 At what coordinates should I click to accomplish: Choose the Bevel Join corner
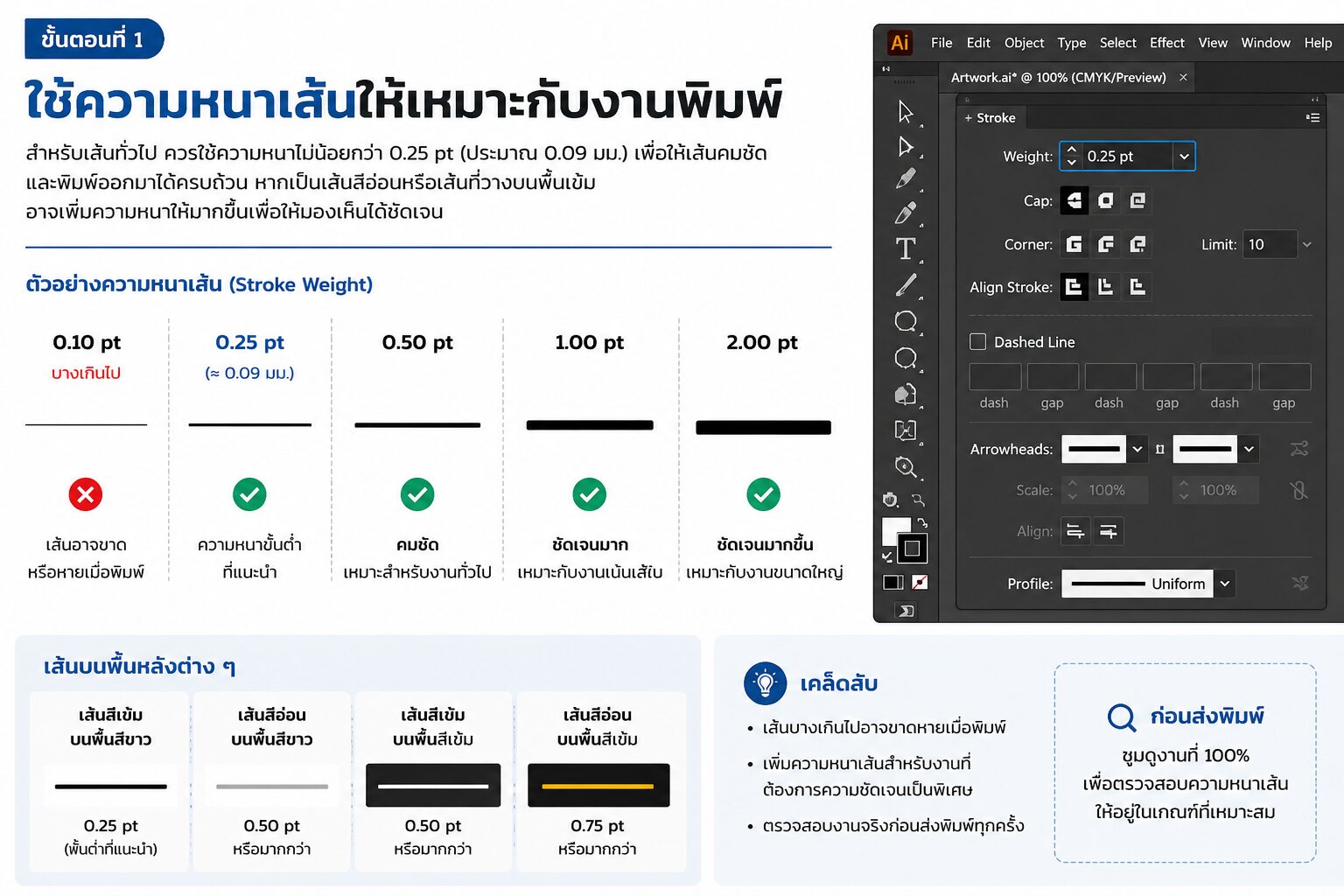(1137, 244)
